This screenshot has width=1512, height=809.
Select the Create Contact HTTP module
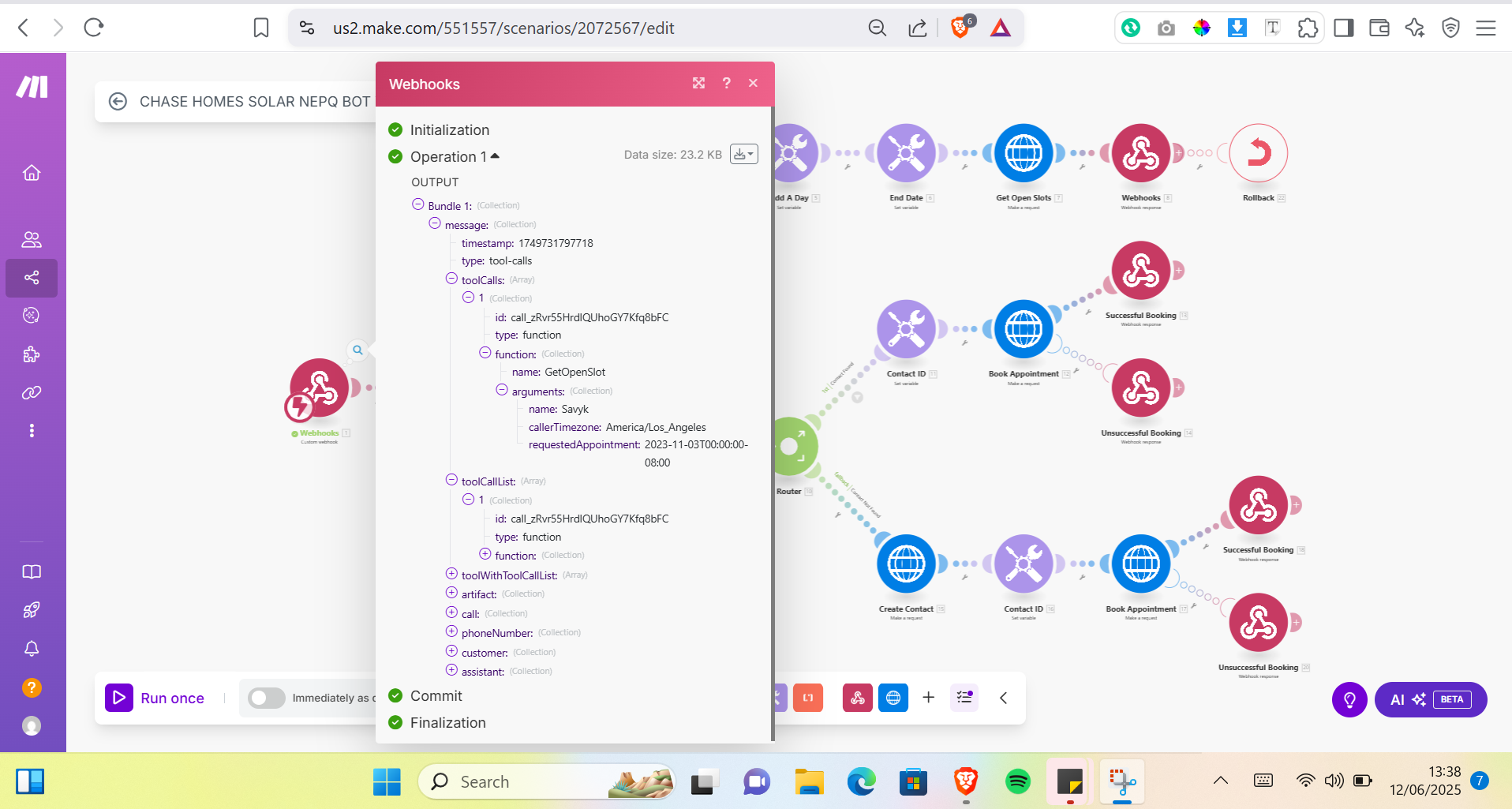pos(906,564)
